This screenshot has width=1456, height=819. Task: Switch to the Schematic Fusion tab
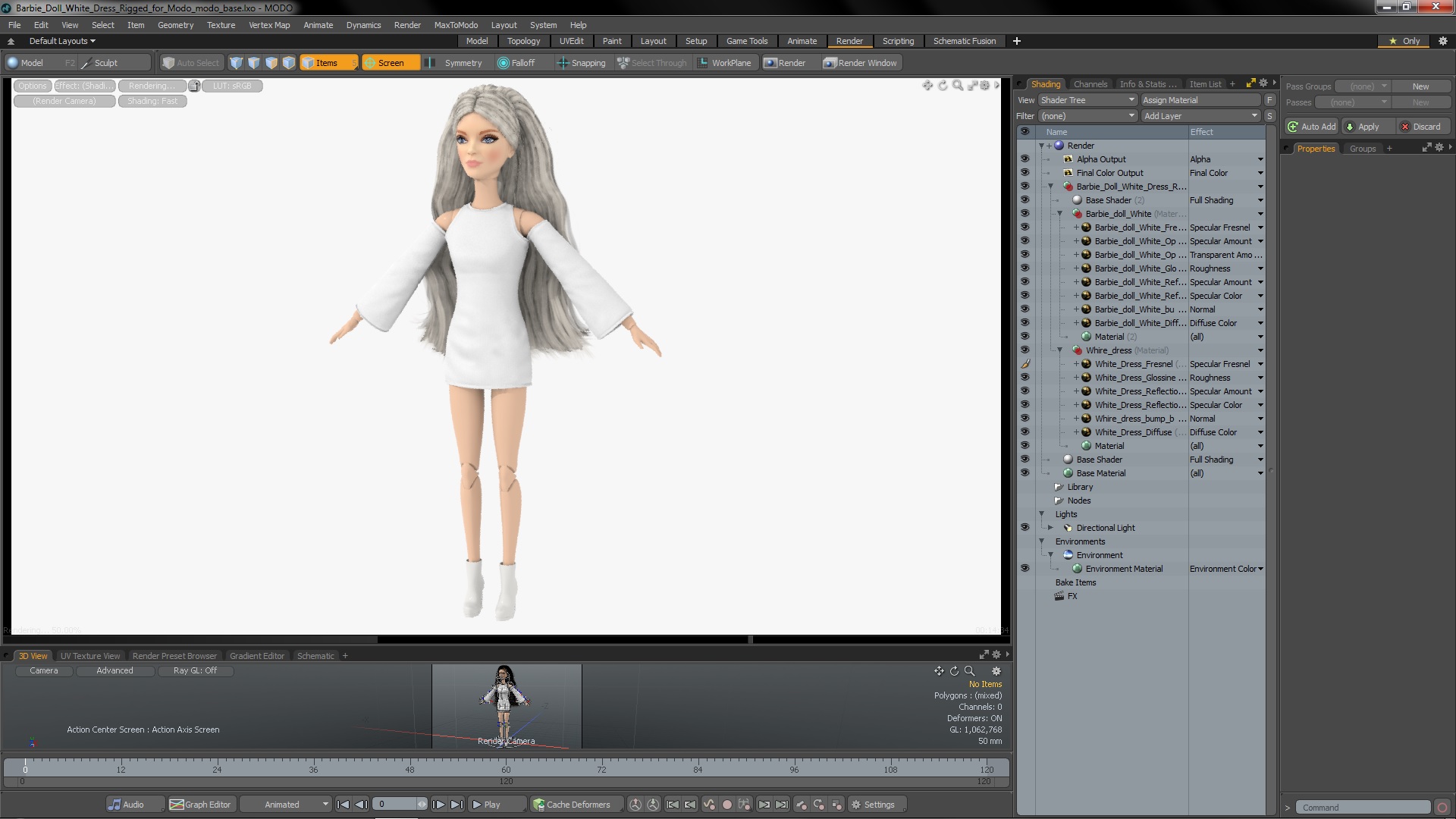point(964,41)
